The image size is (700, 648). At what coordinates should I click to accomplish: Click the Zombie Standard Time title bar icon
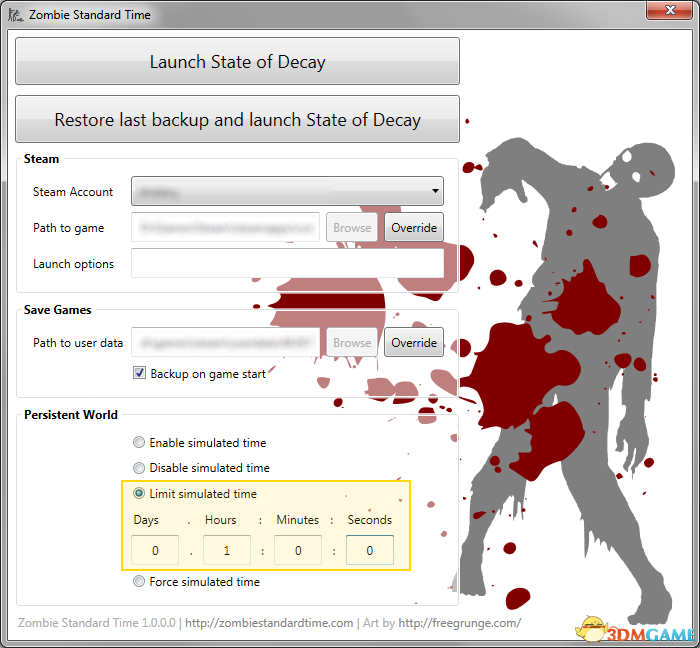coord(15,14)
